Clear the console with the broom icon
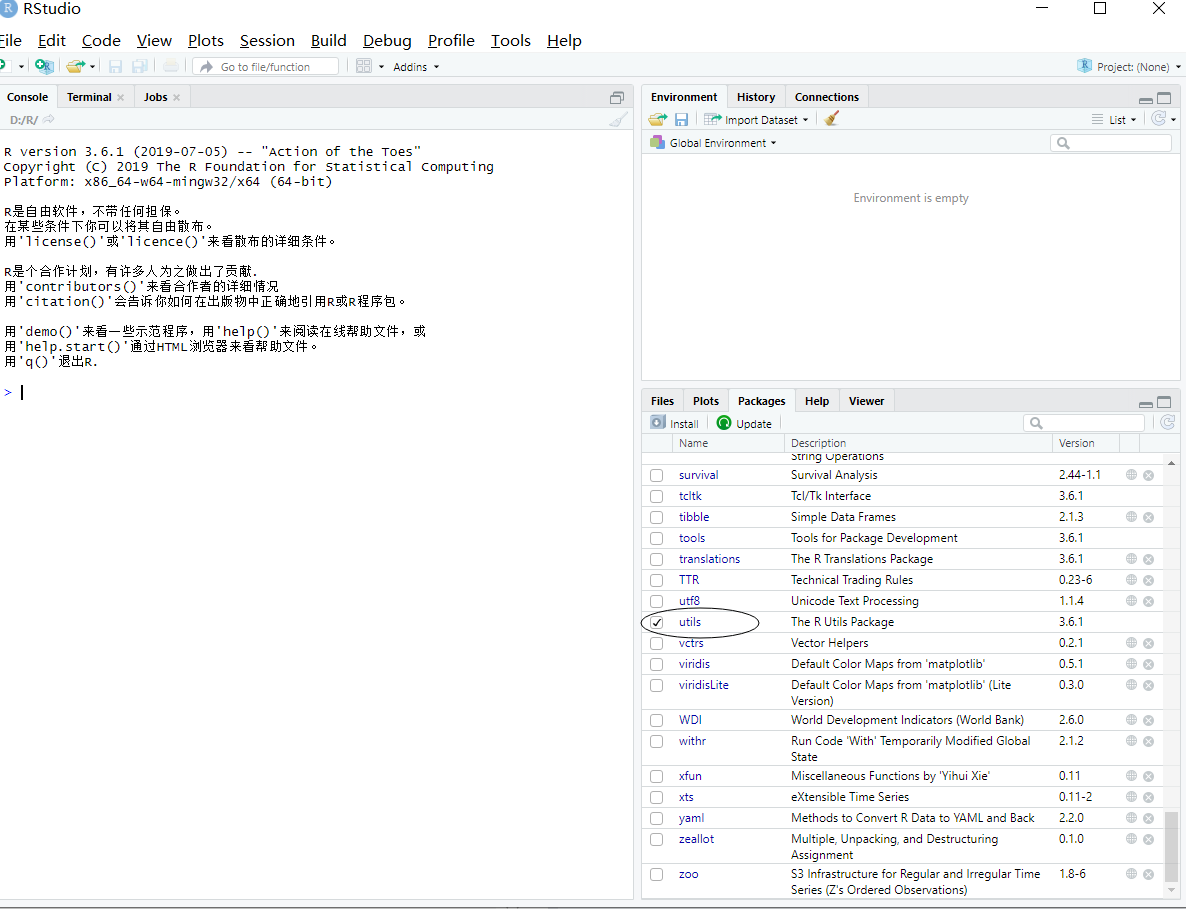The height and width of the screenshot is (909, 1186). click(618, 119)
